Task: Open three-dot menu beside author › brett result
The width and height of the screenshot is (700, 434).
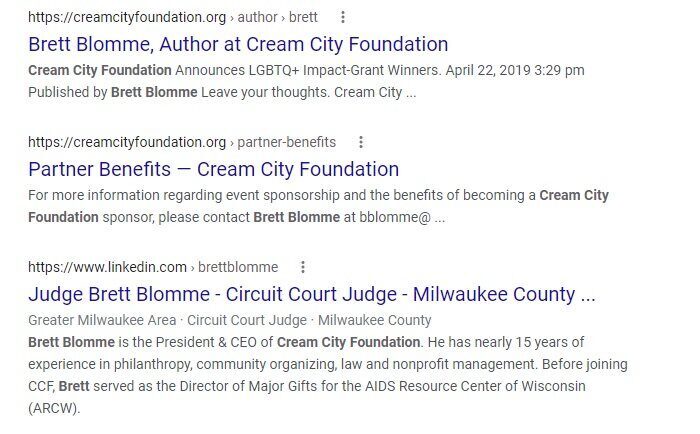Action: point(342,17)
